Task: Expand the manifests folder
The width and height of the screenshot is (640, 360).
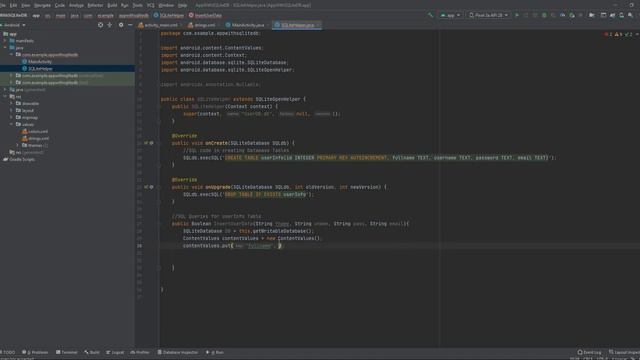Action: [5, 41]
